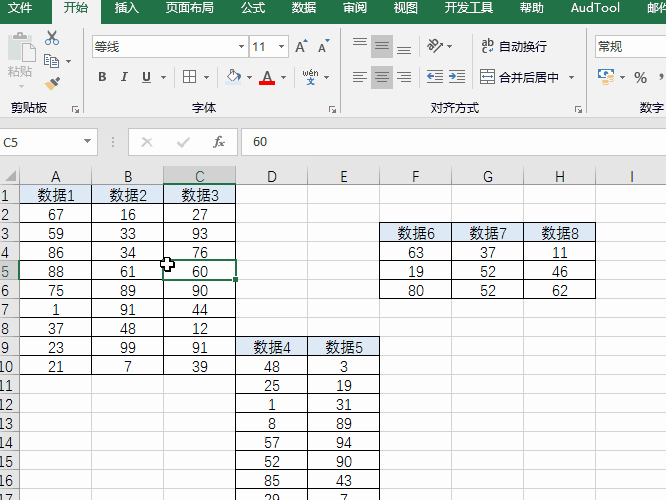Viewport: 666px width, 500px height.
Task: Click 合并后居中 merge and center button
Action: coord(519,77)
